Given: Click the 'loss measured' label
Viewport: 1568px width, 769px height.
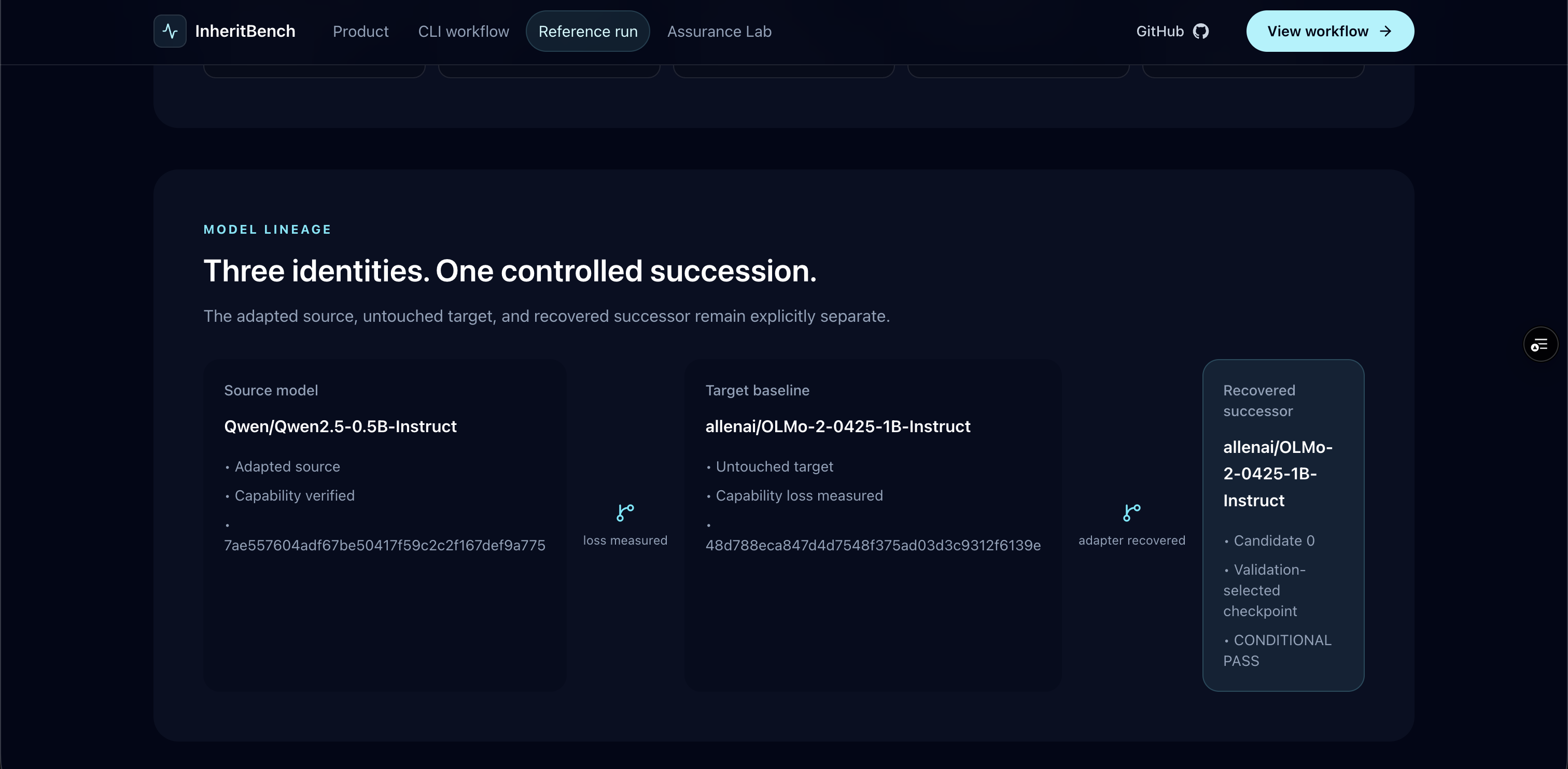Looking at the screenshot, I should click(625, 540).
